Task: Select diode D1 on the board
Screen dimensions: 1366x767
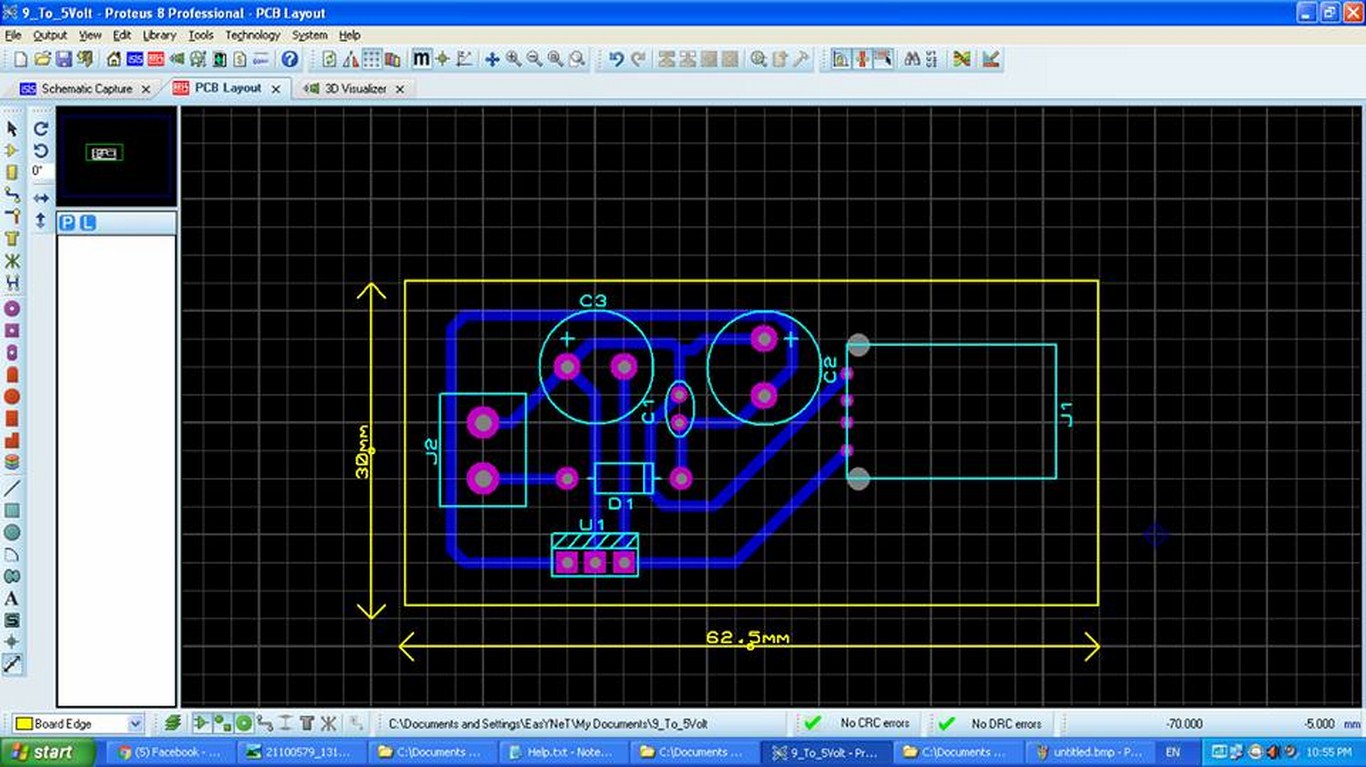Action: click(623, 479)
